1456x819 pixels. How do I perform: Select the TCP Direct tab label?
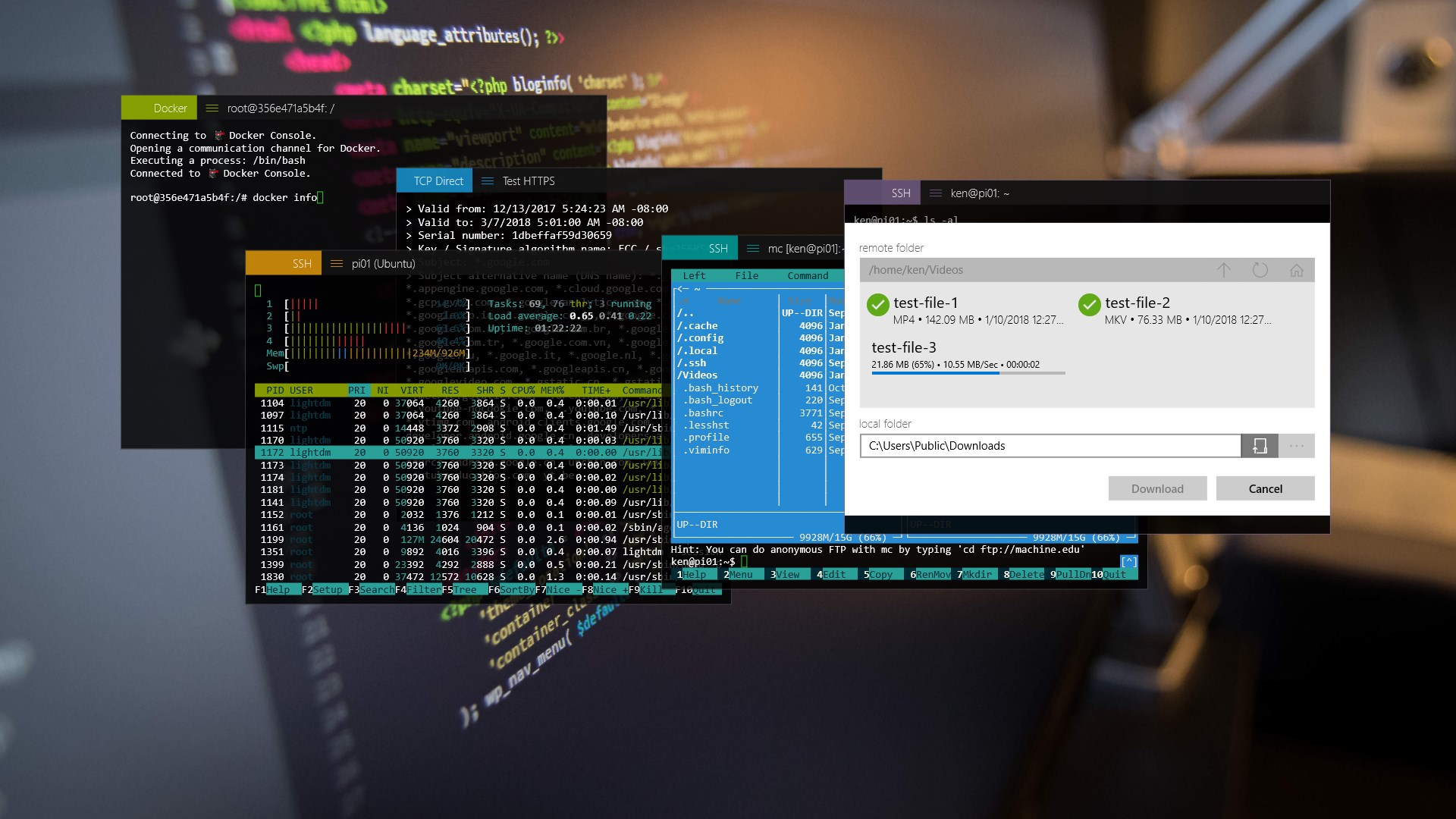[438, 181]
